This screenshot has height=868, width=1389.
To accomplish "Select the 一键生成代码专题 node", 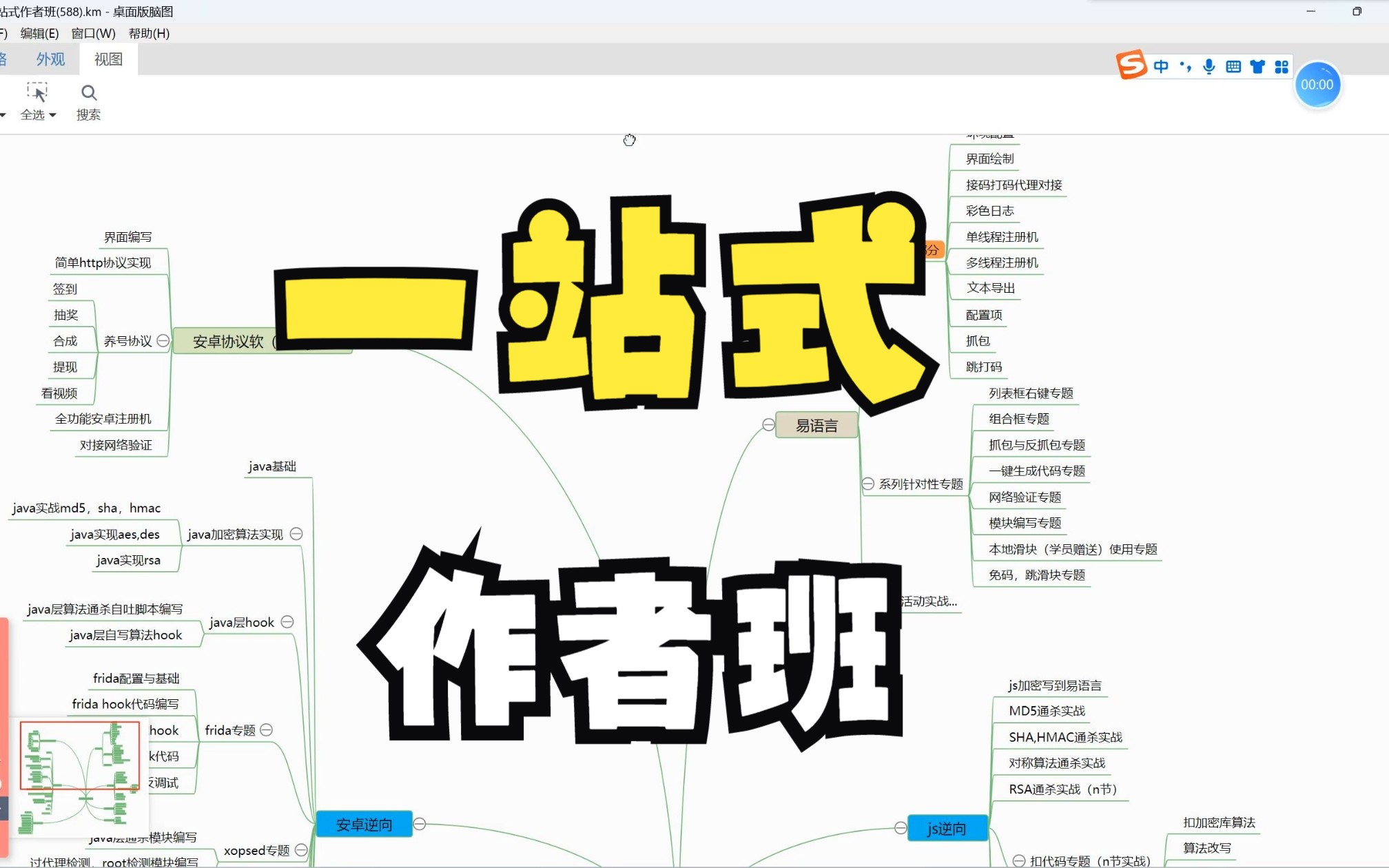I will (1037, 471).
